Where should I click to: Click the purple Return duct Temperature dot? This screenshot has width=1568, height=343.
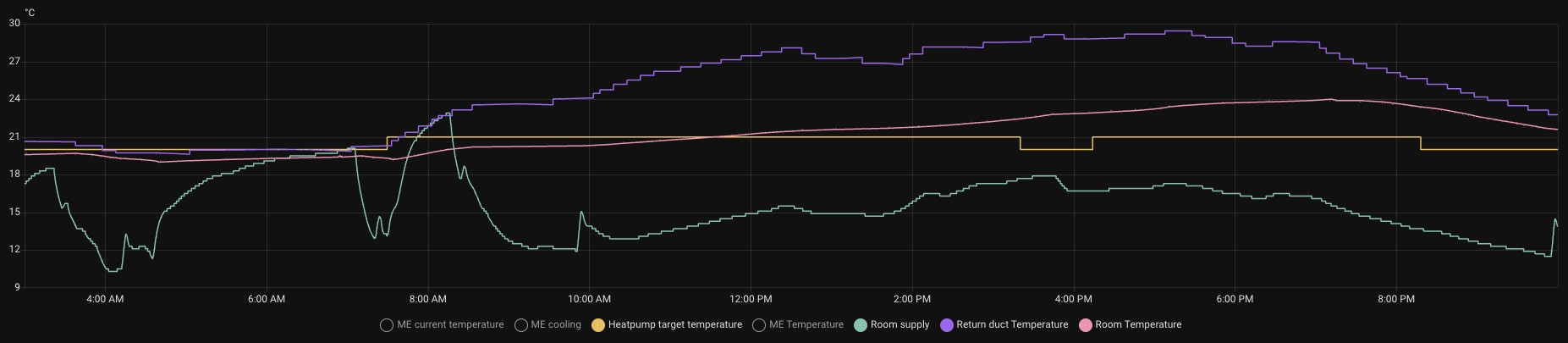pyautogui.click(x=947, y=325)
